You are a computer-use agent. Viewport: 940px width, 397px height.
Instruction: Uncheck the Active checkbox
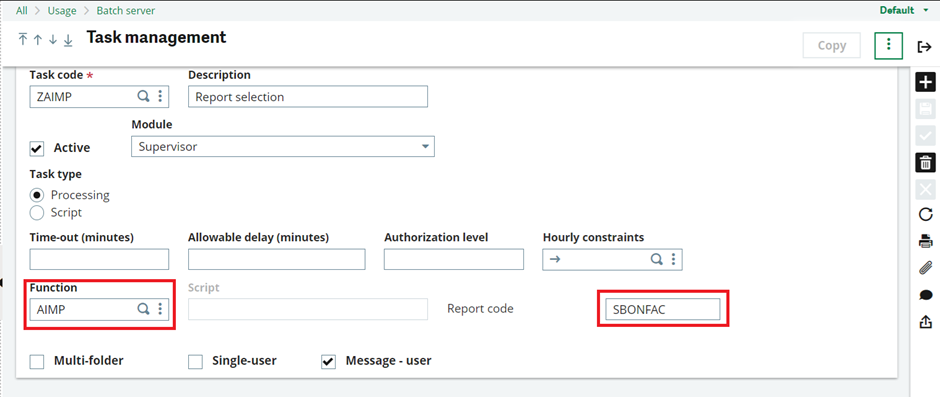click(x=37, y=148)
